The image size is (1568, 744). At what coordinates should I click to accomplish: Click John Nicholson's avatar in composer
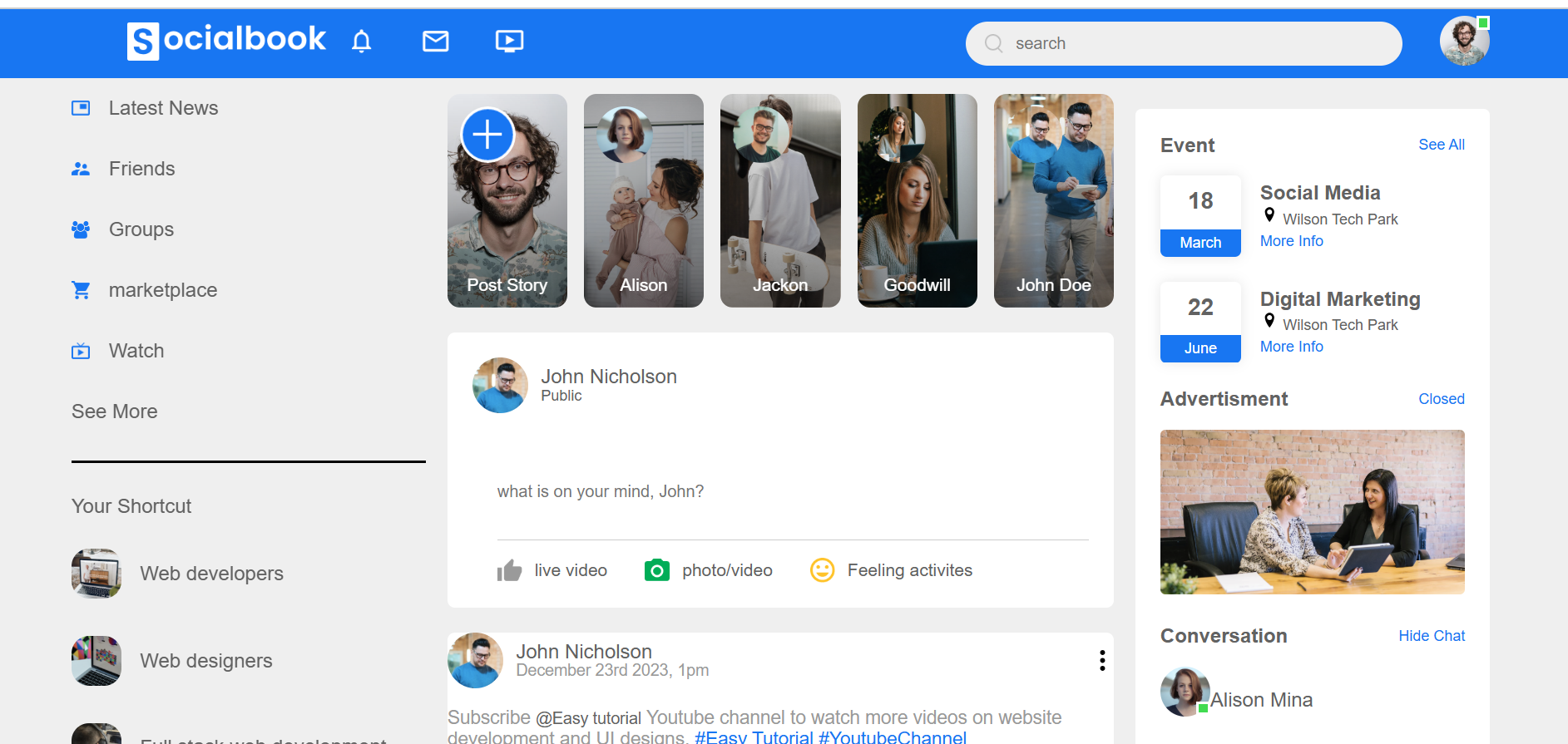click(x=500, y=386)
